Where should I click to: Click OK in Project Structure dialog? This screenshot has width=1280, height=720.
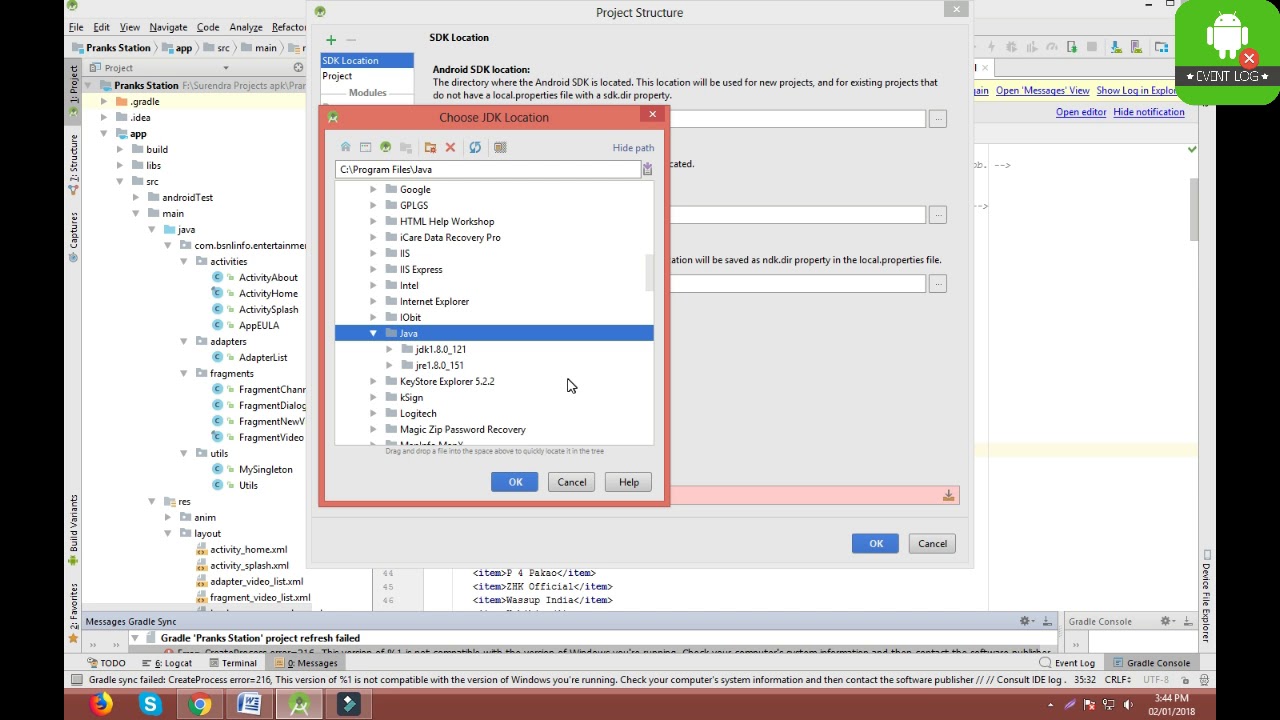point(876,543)
